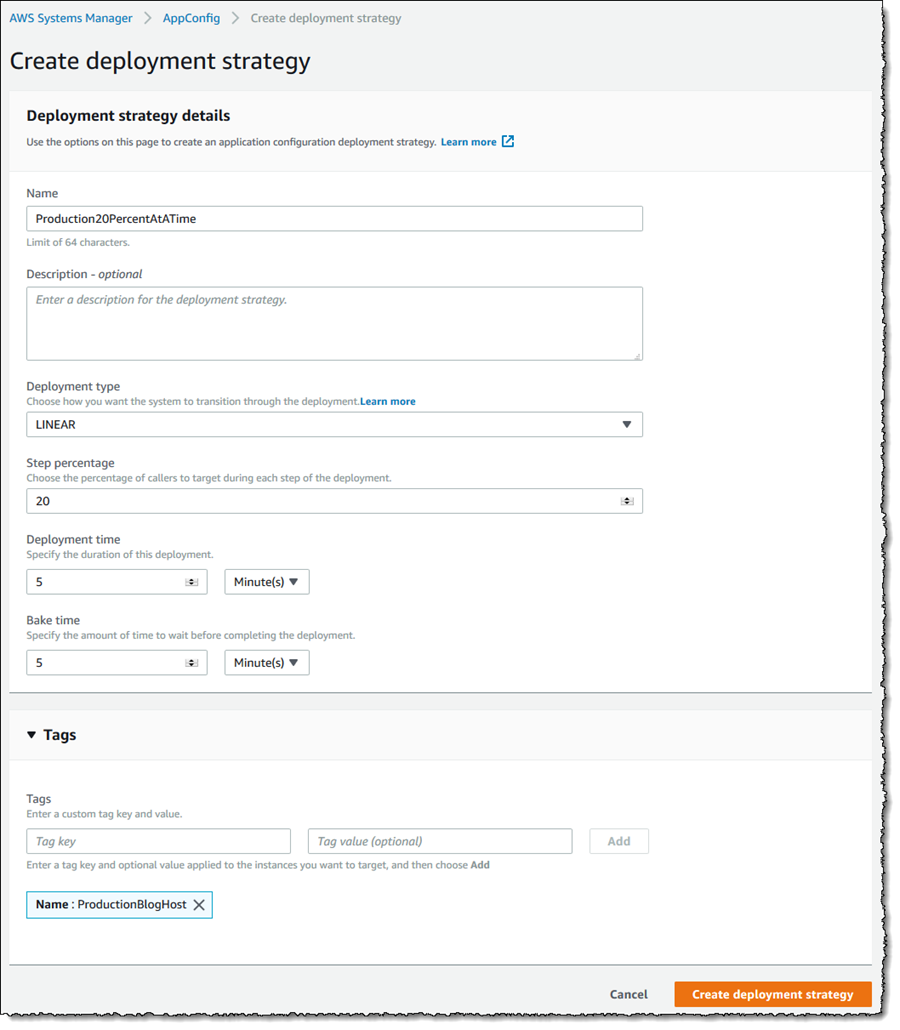Focus the Tag key input field
Screen dimensions: 900x1030
tap(158, 841)
